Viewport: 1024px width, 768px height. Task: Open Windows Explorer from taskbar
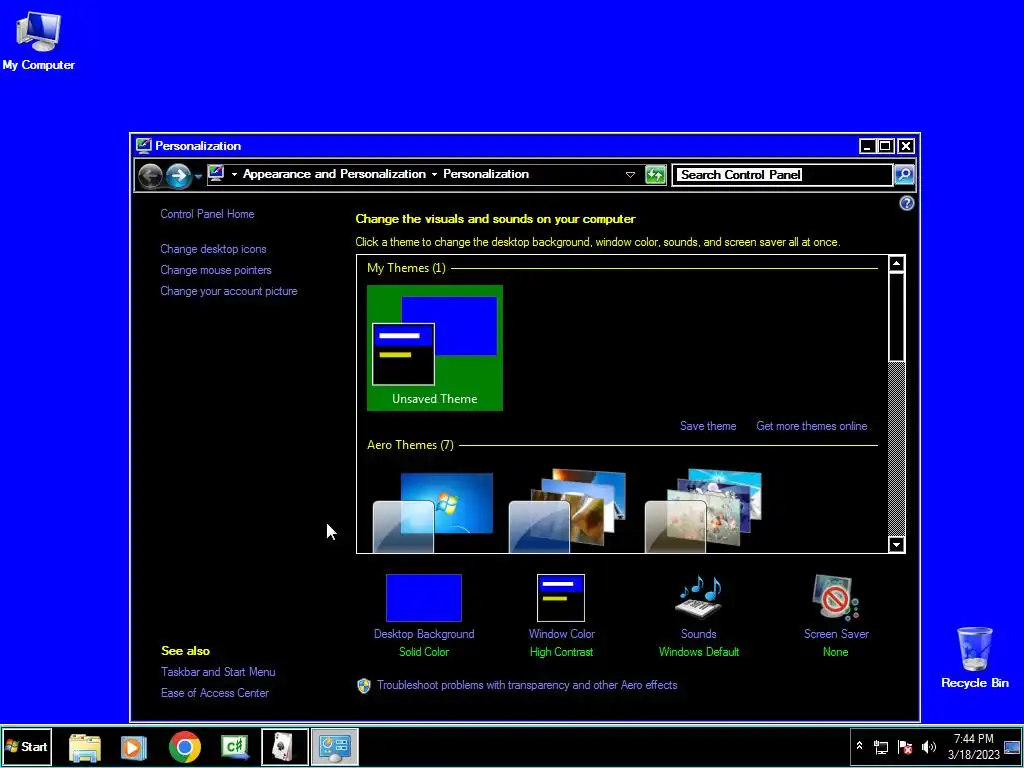85,747
